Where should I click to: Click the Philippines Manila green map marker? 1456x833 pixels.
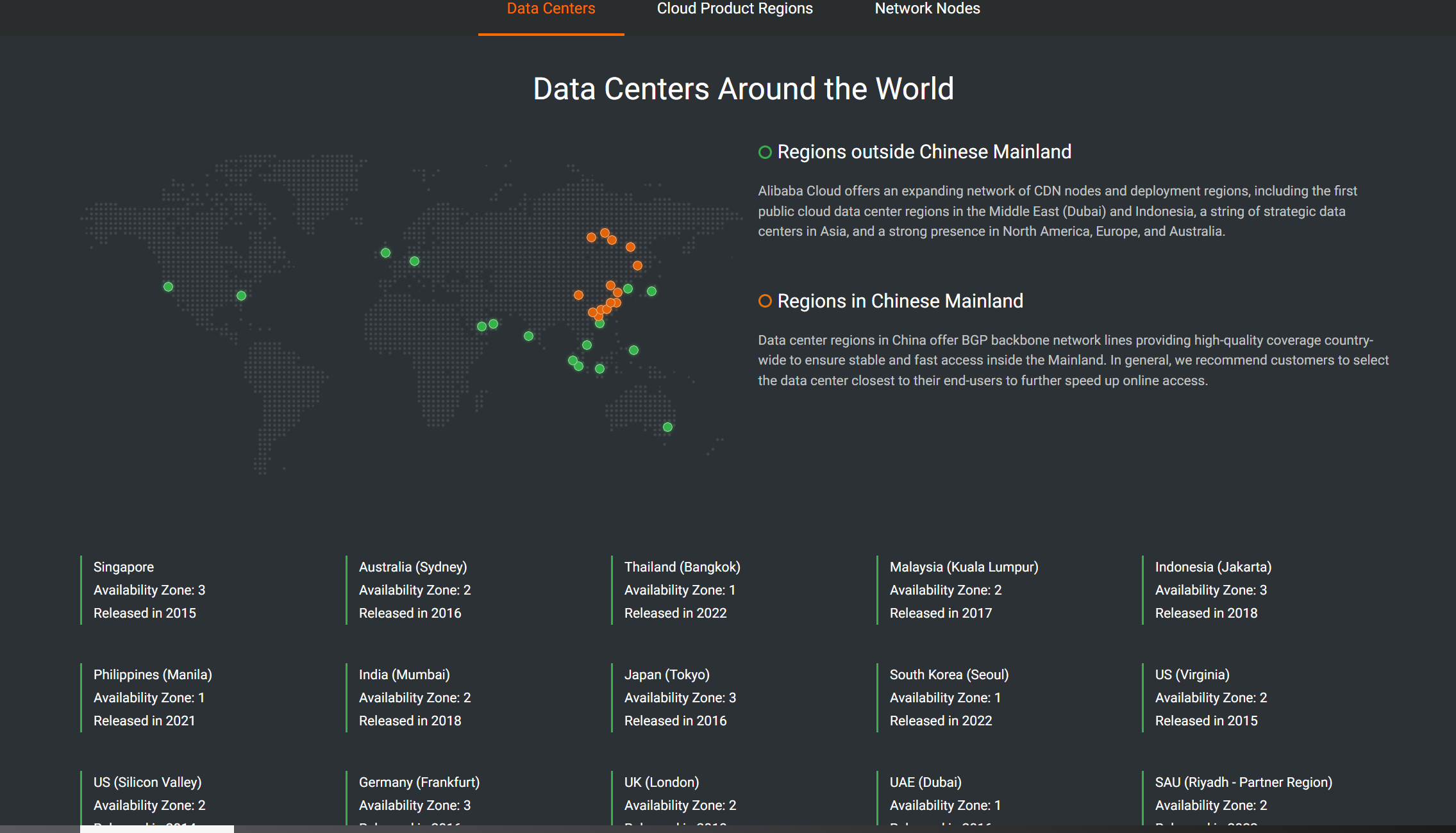pos(633,350)
